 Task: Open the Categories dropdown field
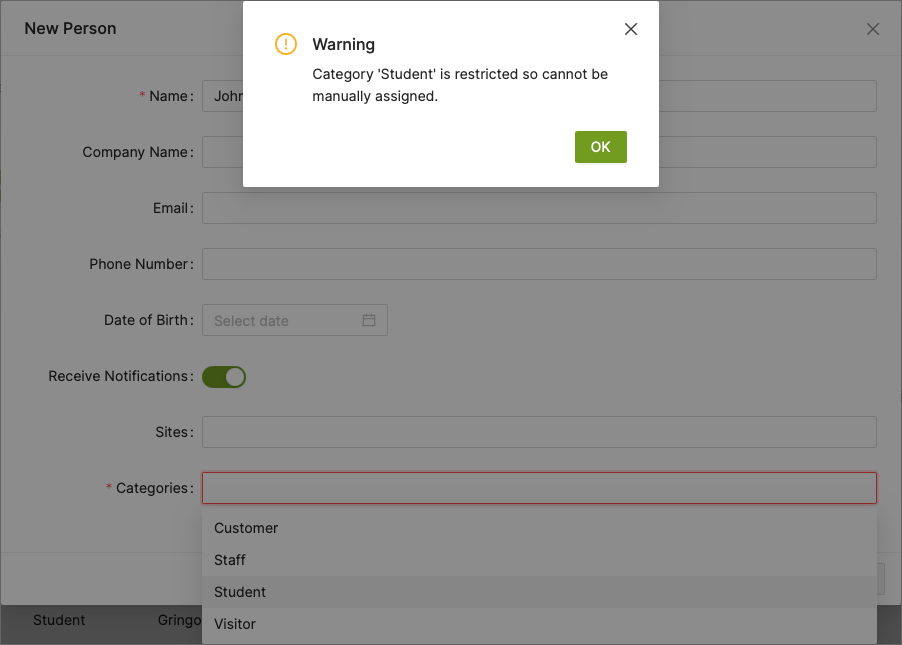pyautogui.click(x=539, y=488)
